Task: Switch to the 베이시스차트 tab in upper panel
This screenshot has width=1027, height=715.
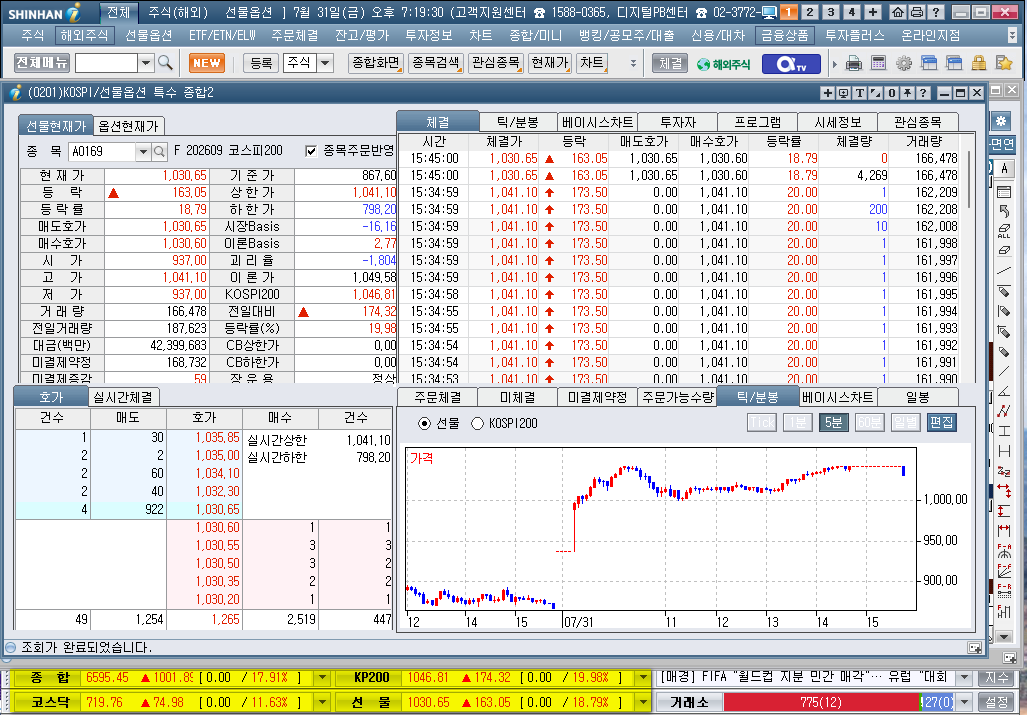Action: 597,122
